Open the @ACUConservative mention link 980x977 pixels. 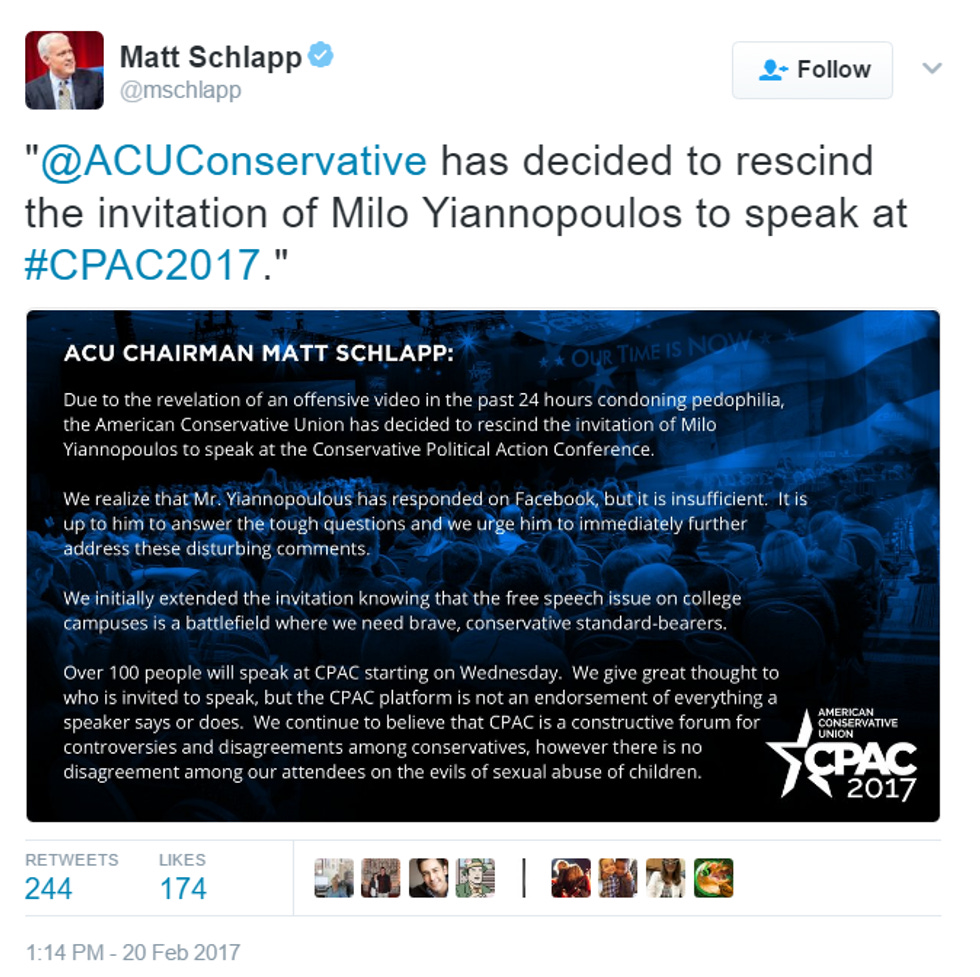pyautogui.click(x=234, y=161)
